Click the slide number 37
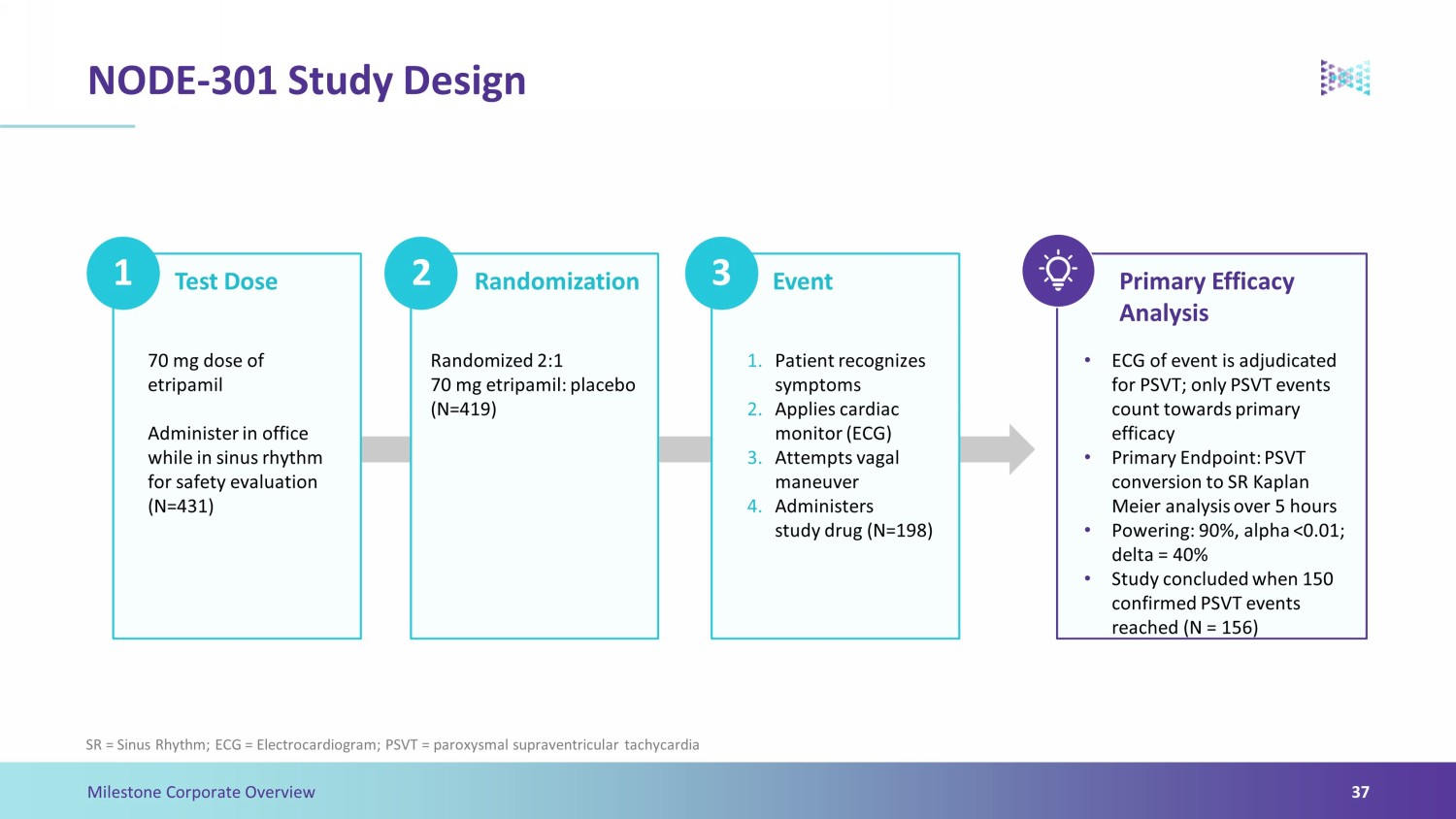This screenshot has width=1456, height=819. (x=1361, y=792)
